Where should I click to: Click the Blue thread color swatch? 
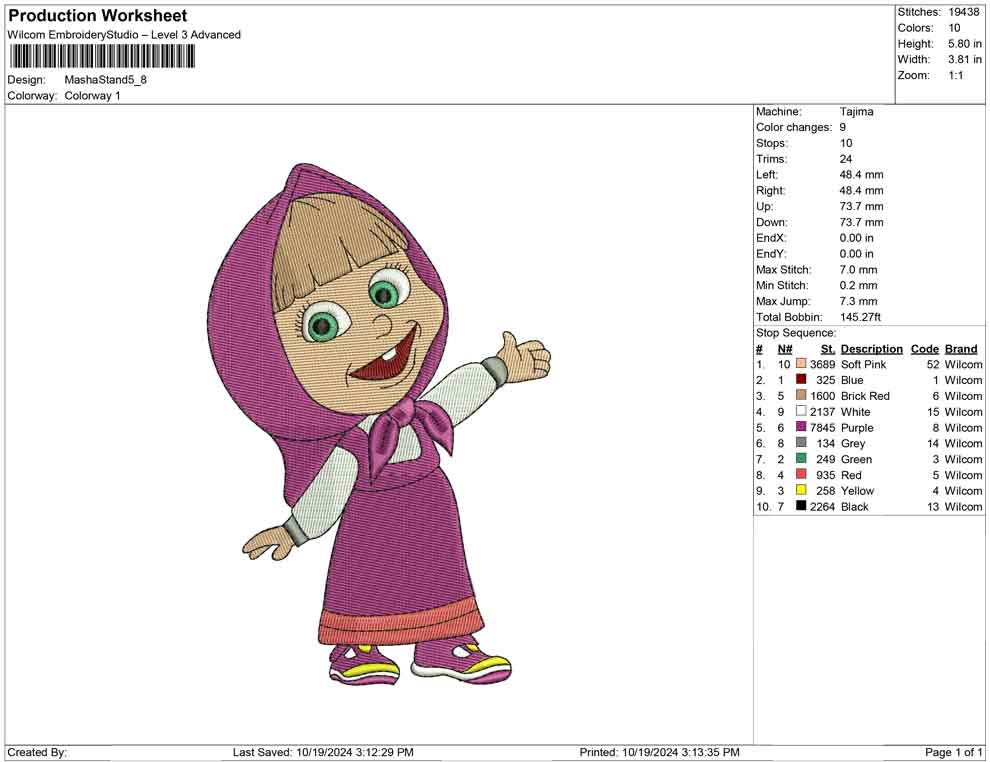(801, 380)
